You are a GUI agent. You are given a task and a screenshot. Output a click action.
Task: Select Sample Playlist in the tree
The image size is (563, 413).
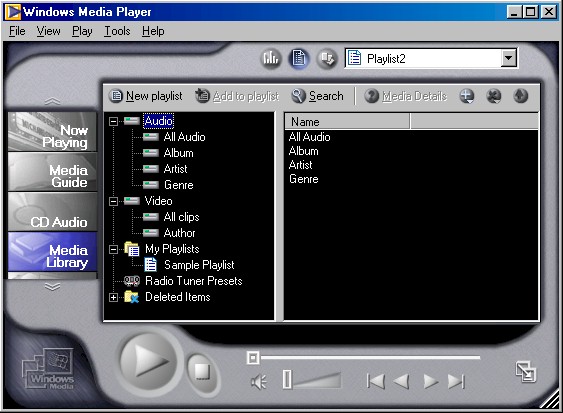coord(199,265)
